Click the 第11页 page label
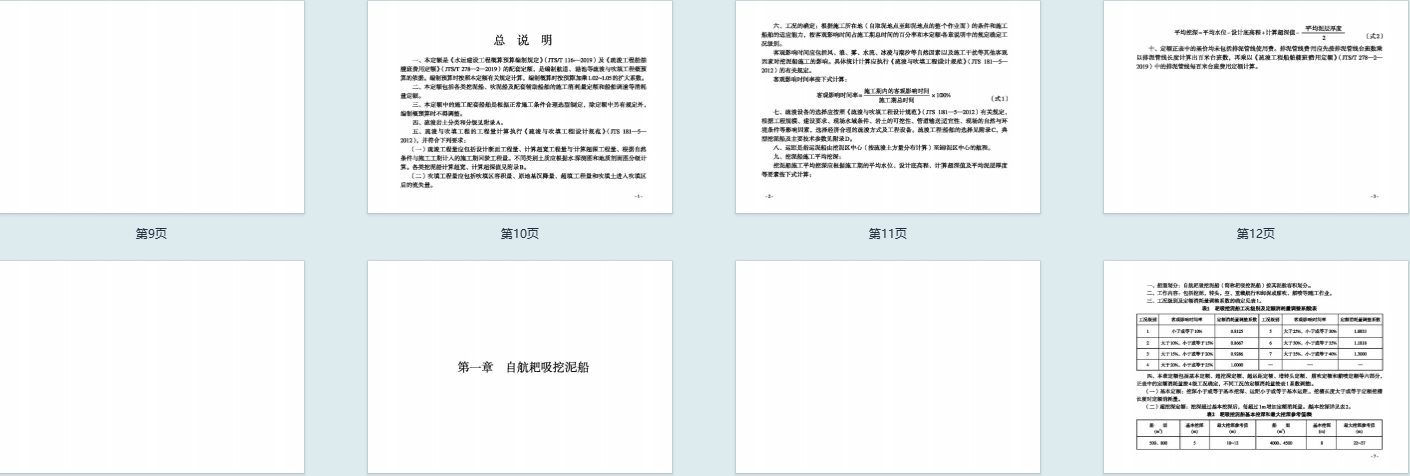 (886, 234)
